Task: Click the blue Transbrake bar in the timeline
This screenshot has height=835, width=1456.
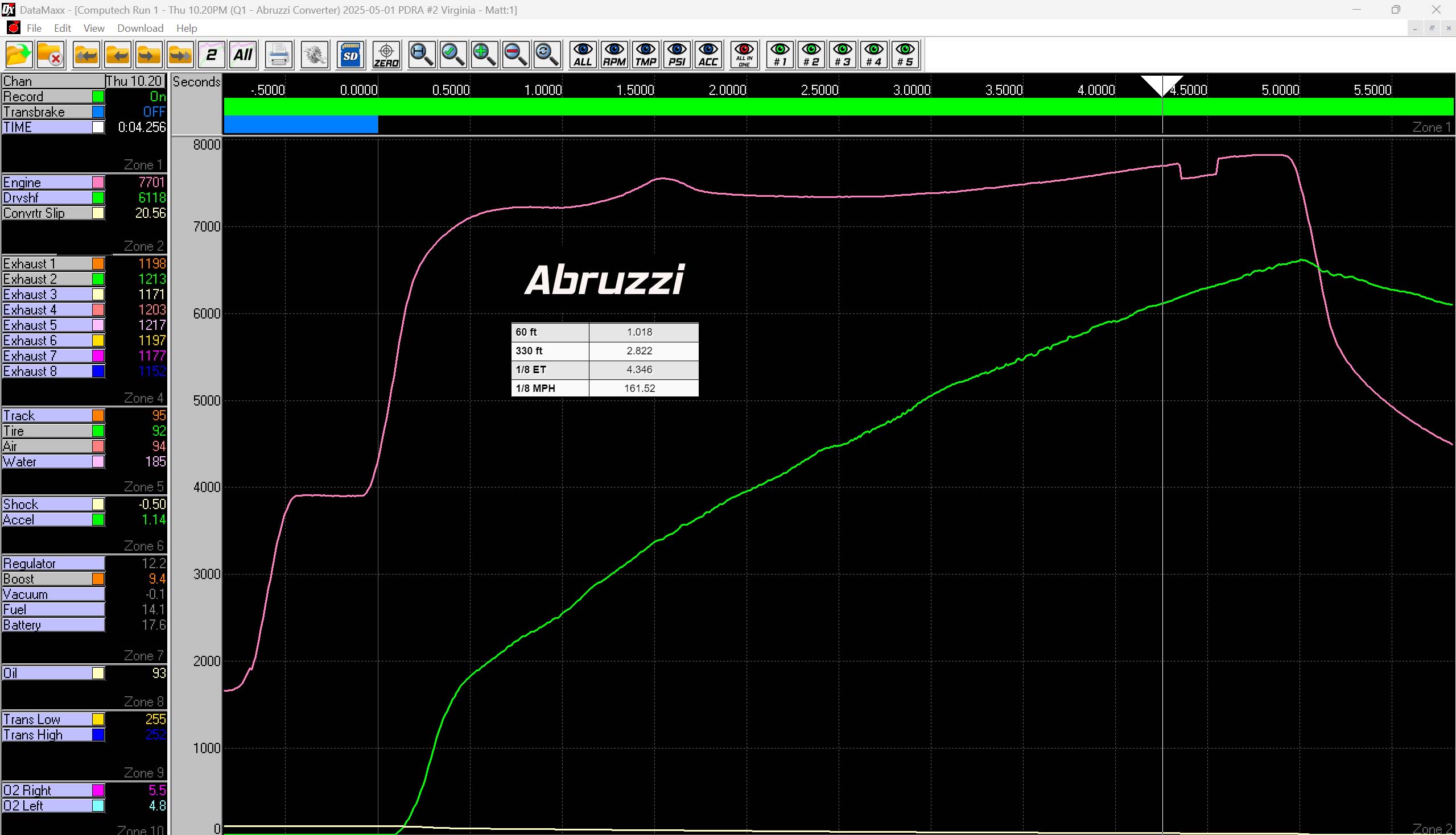Action: [300, 125]
